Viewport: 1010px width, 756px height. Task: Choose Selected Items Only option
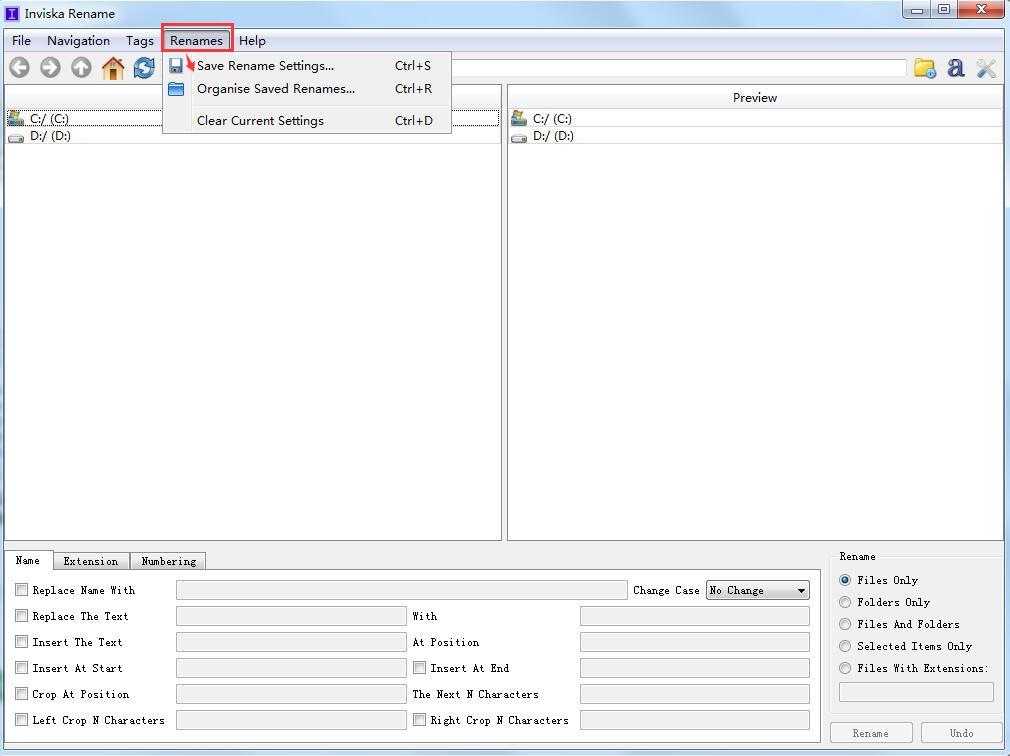coord(845,646)
